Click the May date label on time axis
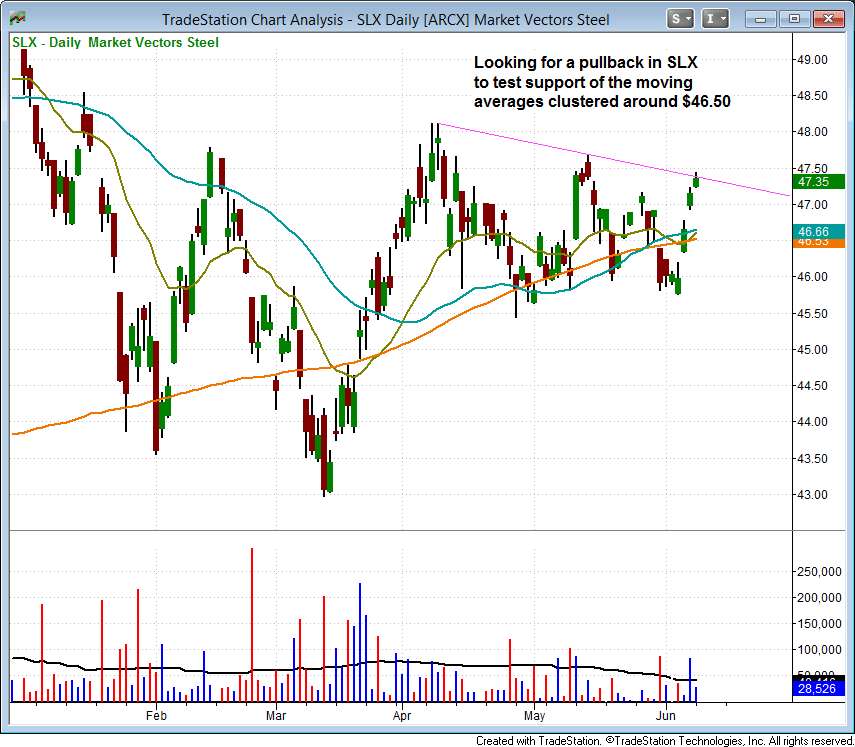 pyautogui.click(x=534, y=715)
